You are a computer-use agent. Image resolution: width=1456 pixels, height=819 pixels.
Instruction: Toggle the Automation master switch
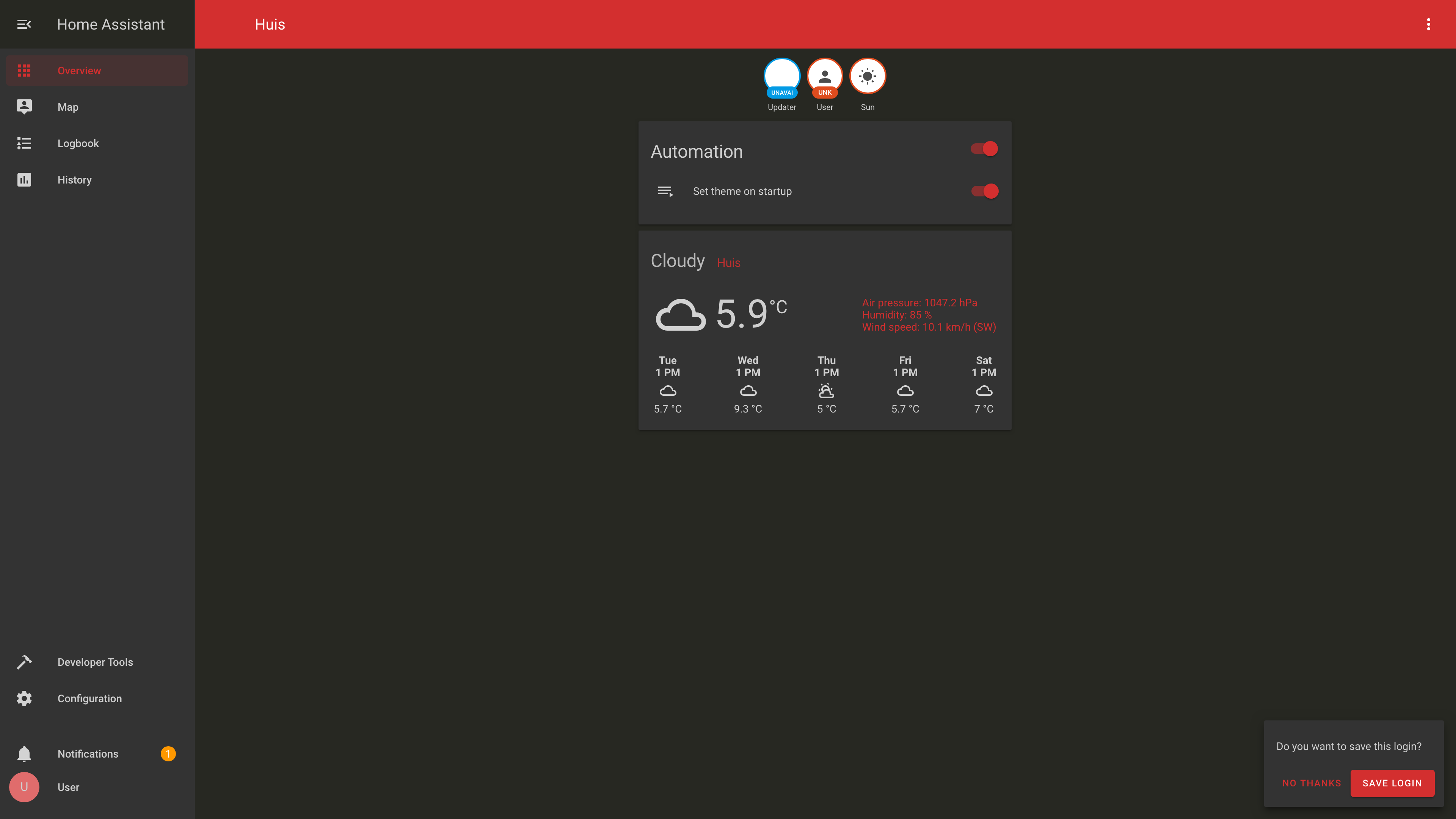tap(984, 149)
